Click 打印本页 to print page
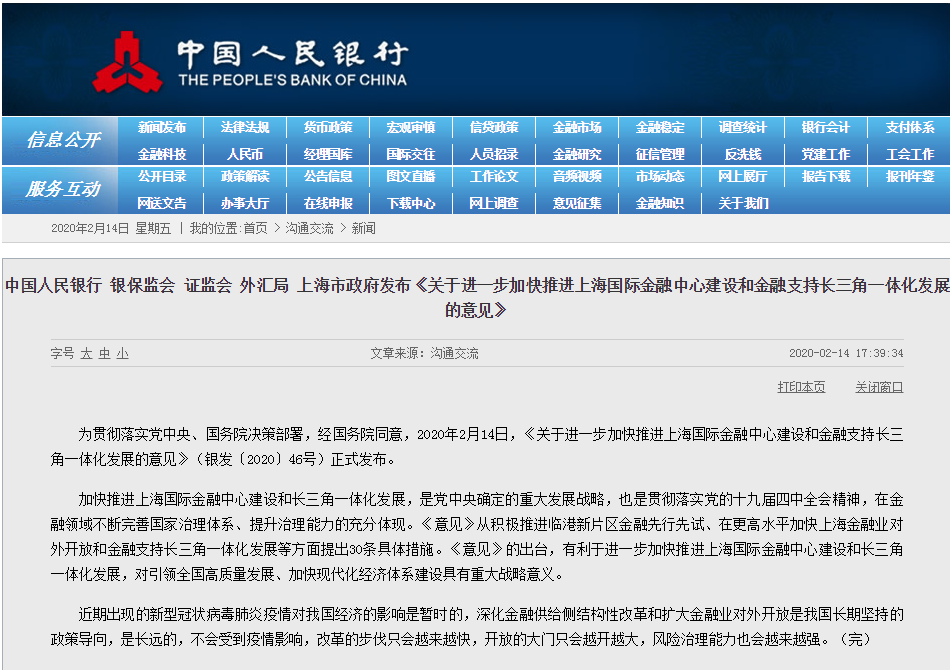 click(x=801, y=387)
